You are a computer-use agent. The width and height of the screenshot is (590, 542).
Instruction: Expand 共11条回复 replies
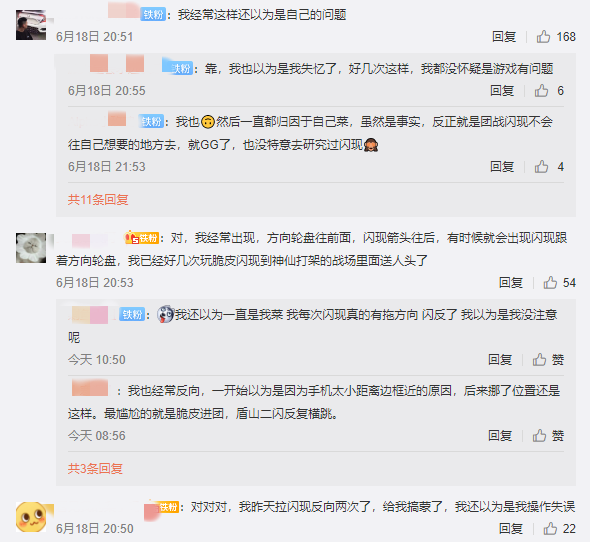(x=98, y=199)
